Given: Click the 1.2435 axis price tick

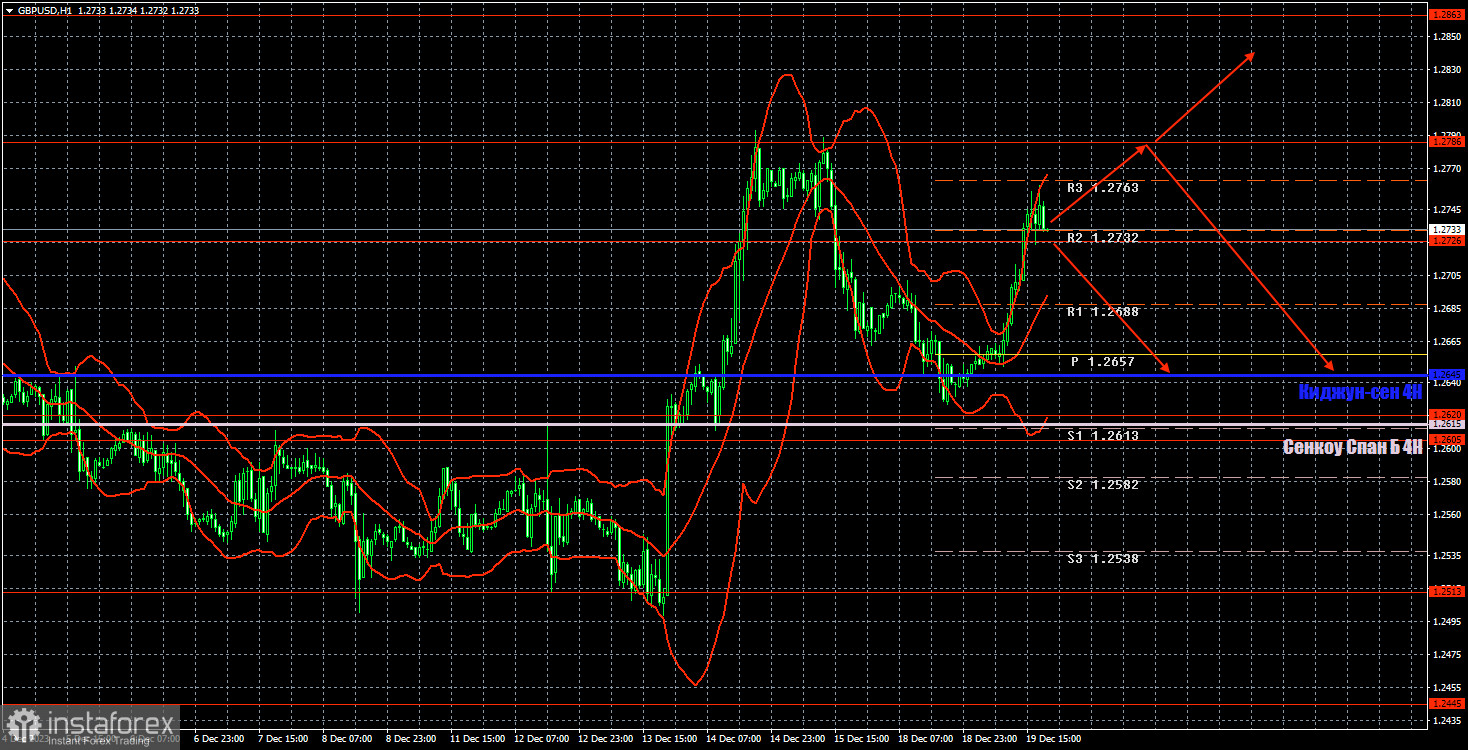Looking at the screenshot, I should [1447, 720].
